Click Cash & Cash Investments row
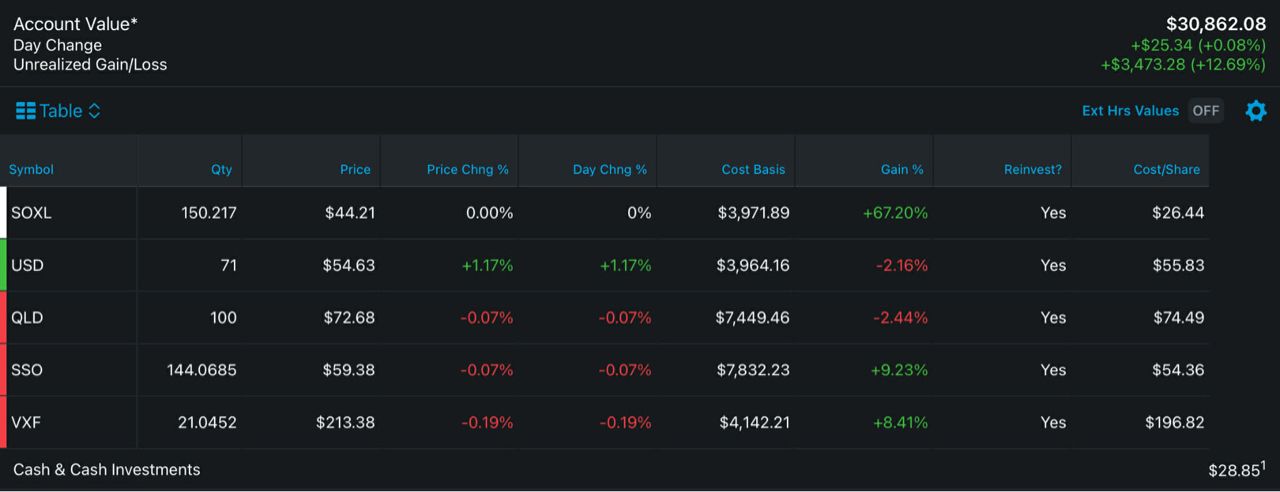 [x=107, y=470]
